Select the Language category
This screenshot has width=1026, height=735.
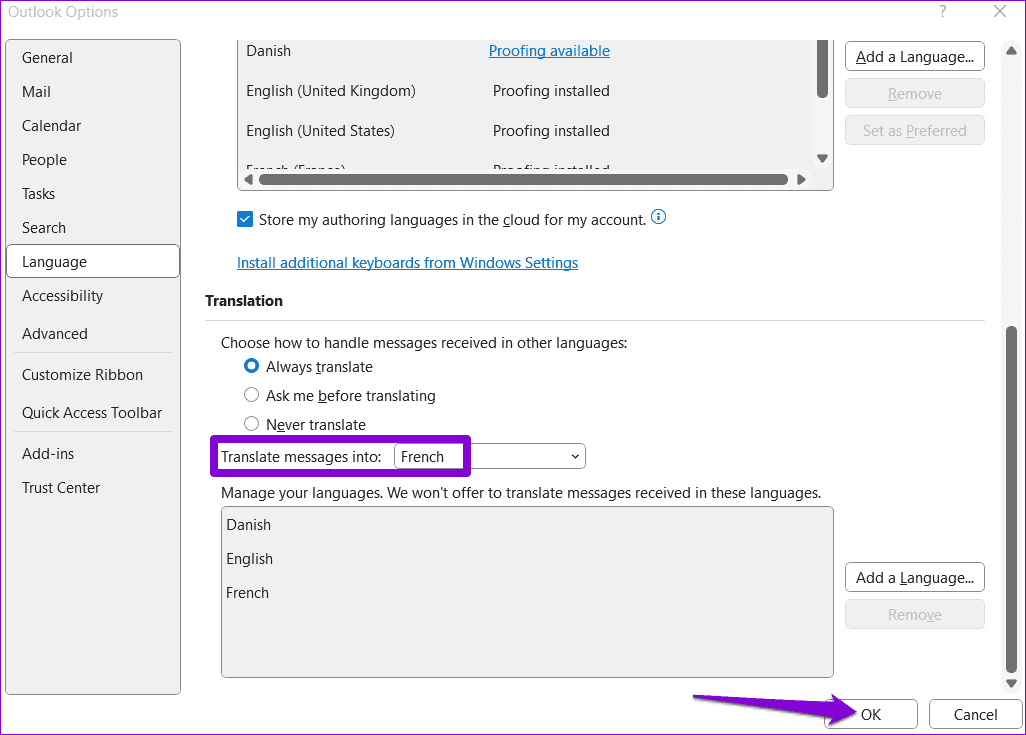93,261
